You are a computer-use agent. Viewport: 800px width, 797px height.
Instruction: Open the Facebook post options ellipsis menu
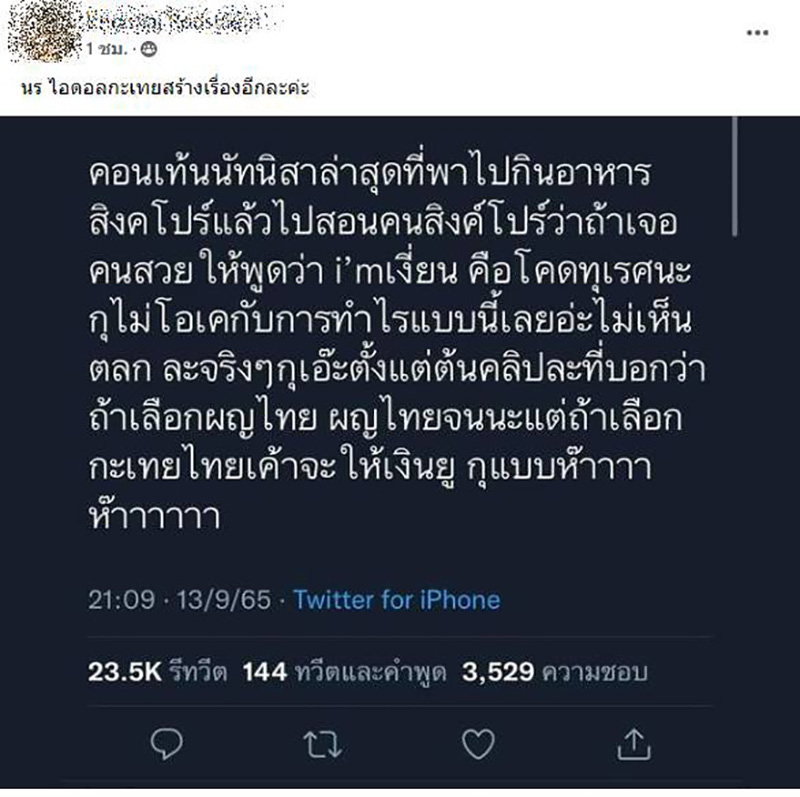pos(757,33)
